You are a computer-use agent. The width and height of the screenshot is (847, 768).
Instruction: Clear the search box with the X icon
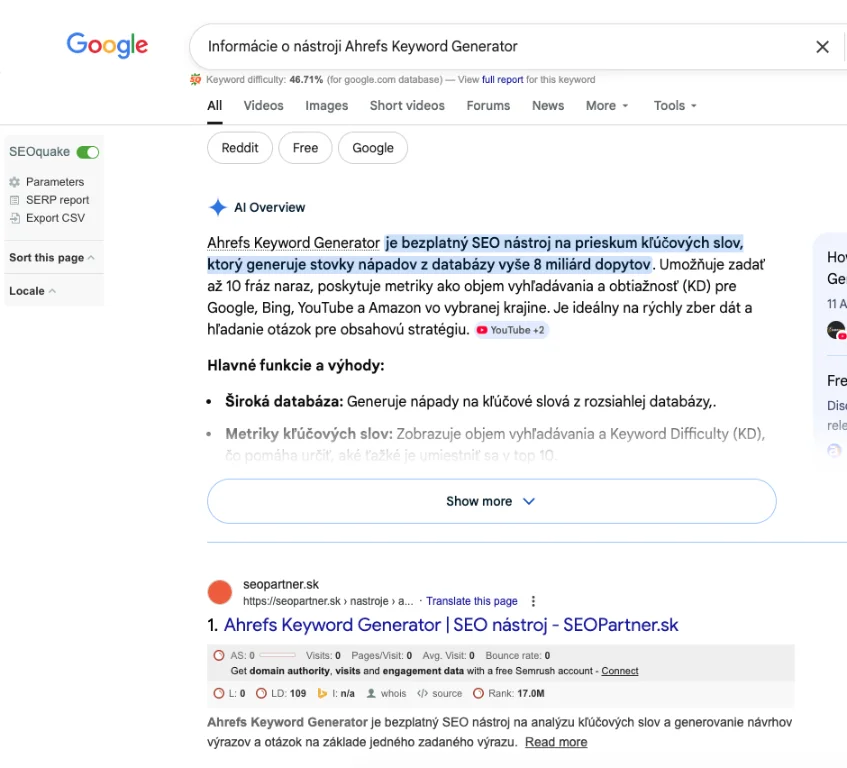tap(822, 47)
